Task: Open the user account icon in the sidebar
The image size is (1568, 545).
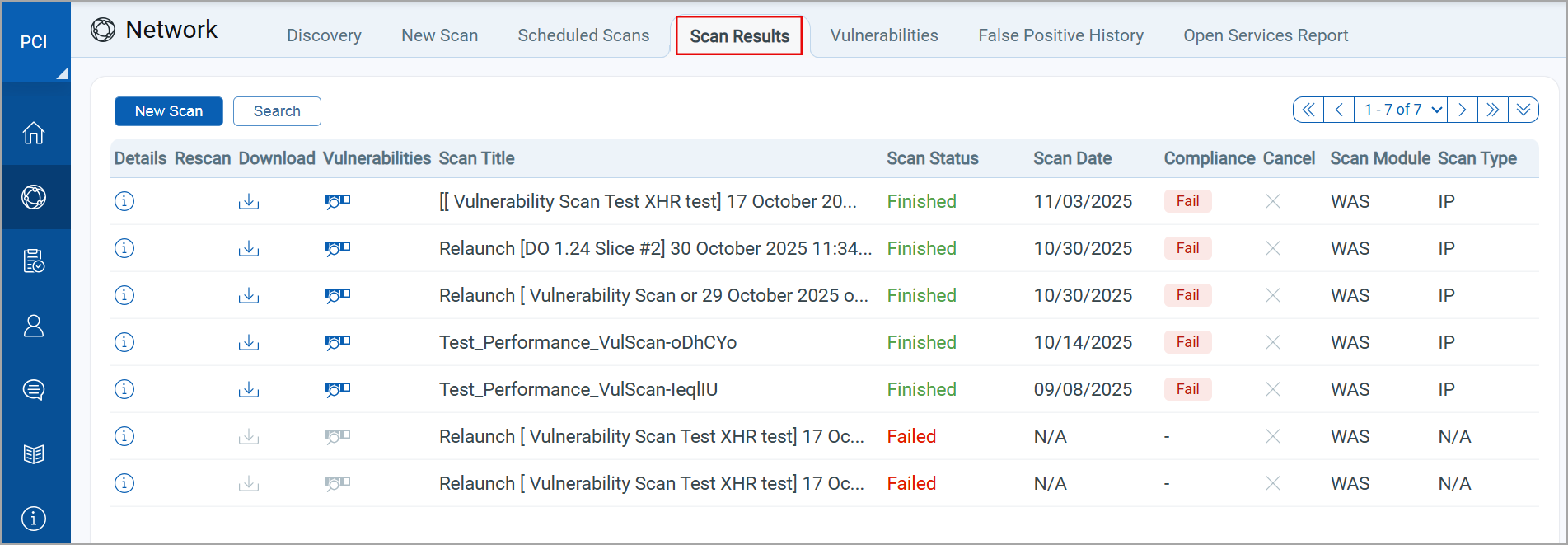Action: click(34, 325)
